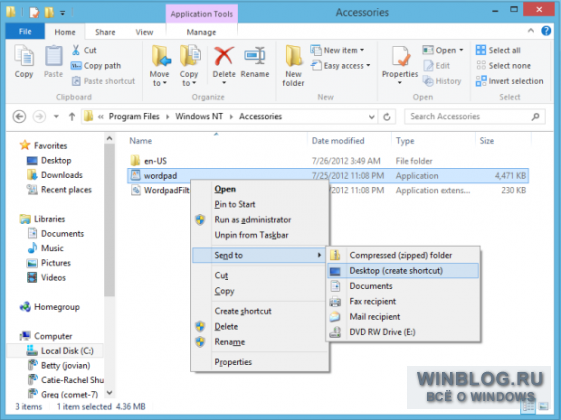Click the Edit command in Open group
The image size is (561, 420).
pos(436,66)
